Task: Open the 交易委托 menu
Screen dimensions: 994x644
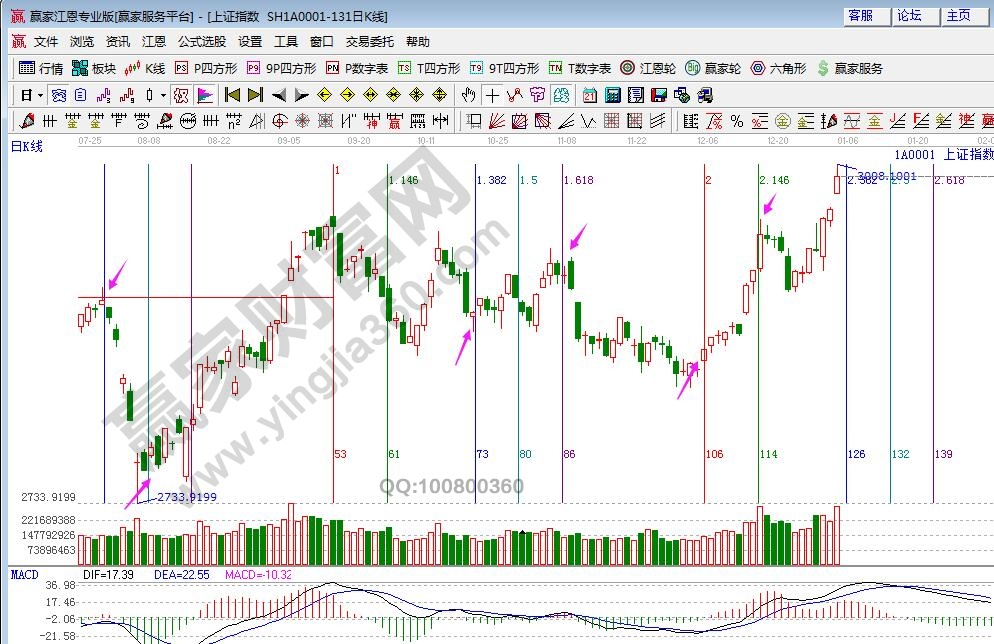Action: 370,42
